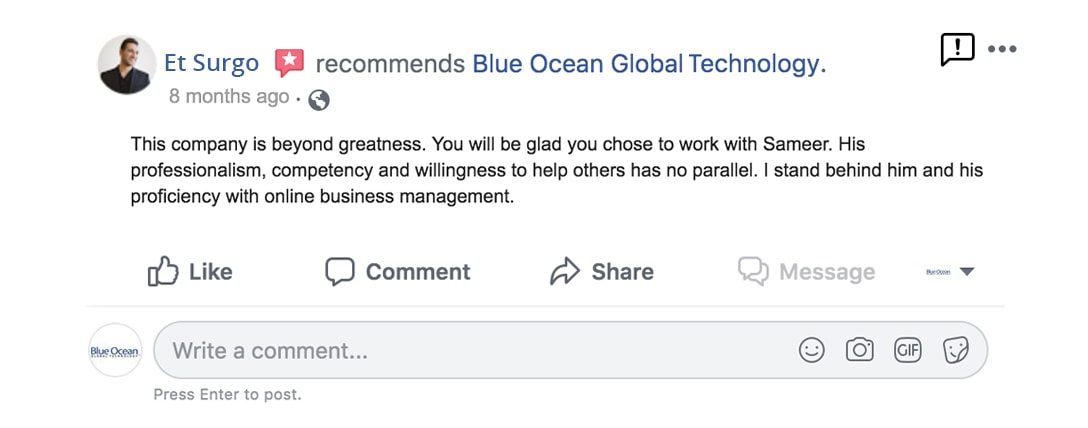This screenshot has height=428, width=1088.
Task: Click the Share arrow icon
Action: coord(565,272)
